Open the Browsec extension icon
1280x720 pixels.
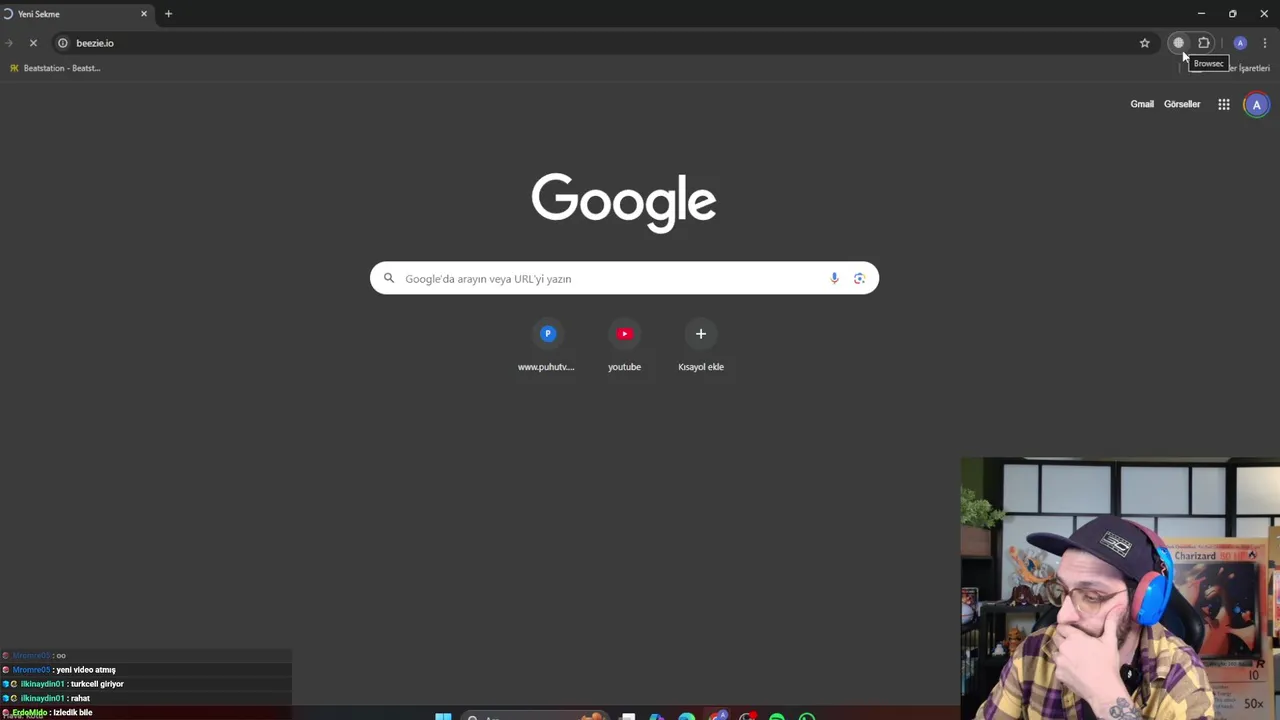(x=1178, y=43)
